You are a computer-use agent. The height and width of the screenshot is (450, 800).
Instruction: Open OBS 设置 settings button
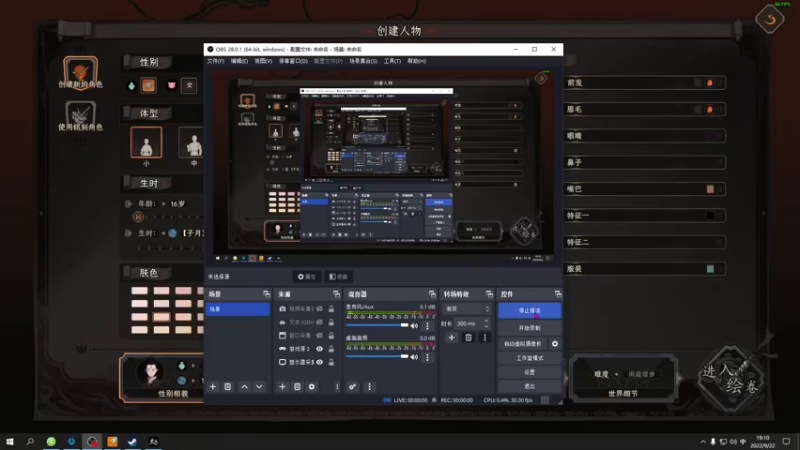pyautogui.click(x=529, y=372)
